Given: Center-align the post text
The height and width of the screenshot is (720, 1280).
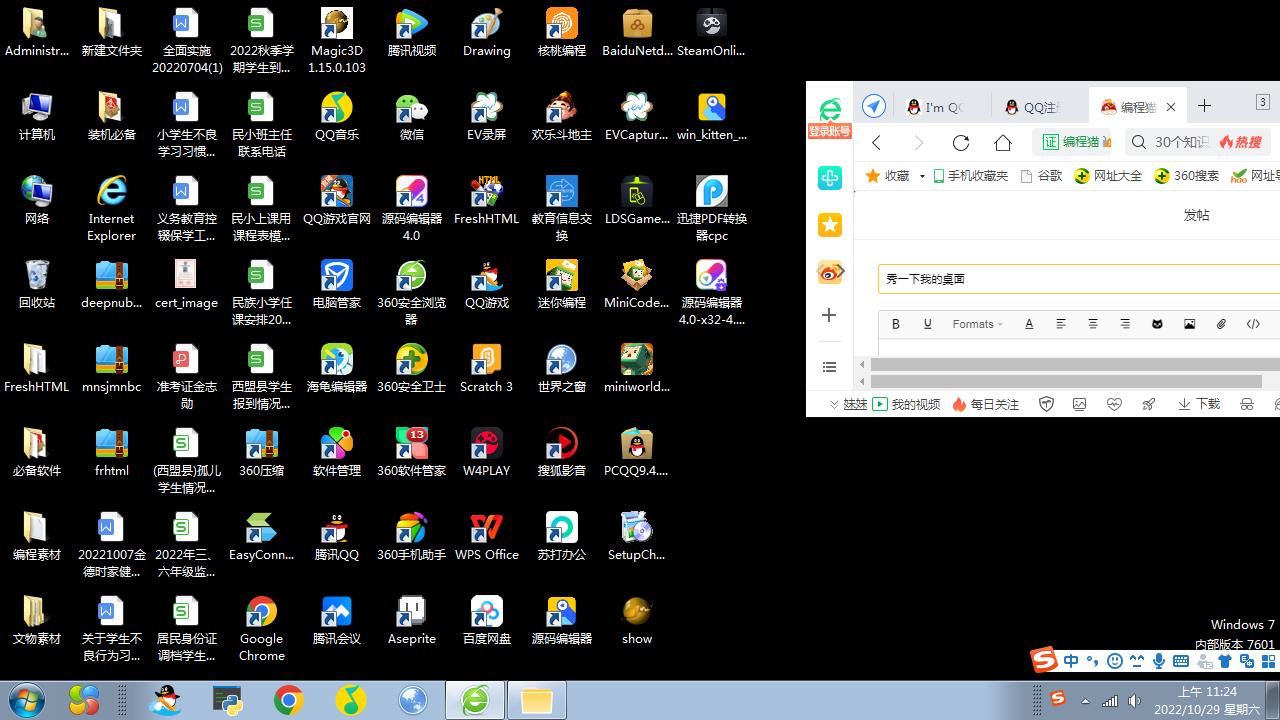Looking at the screenshot, I should tap(1093, 324).
